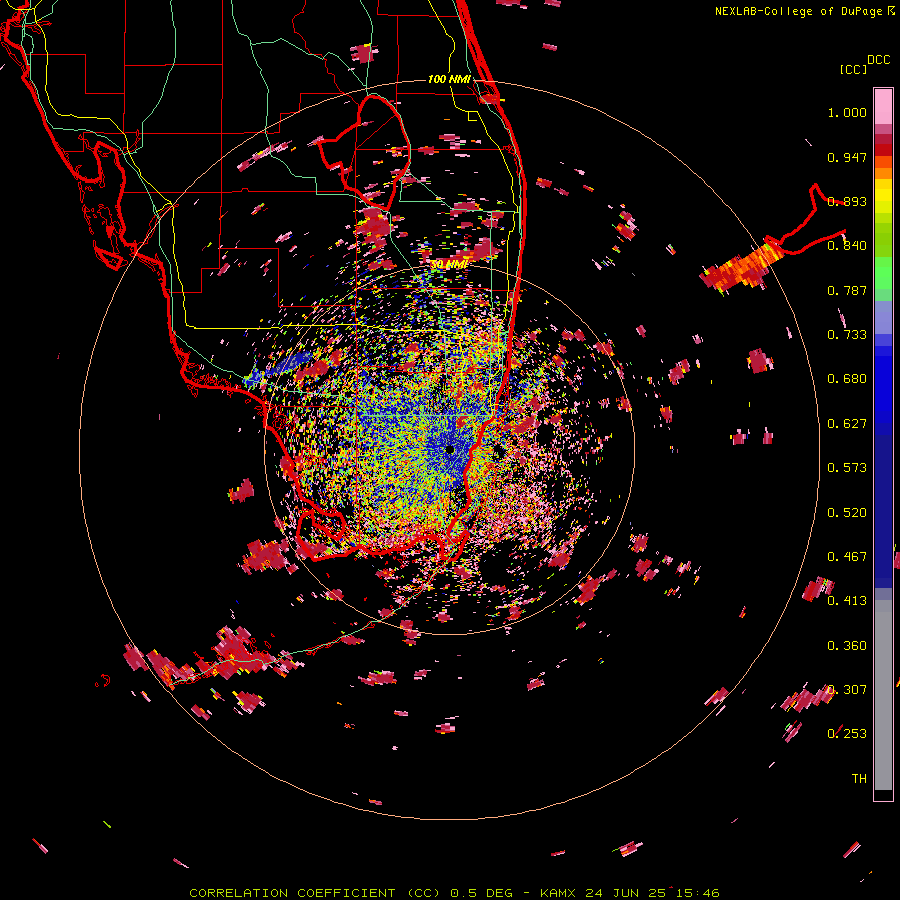
Task: Pick the bright green segment of the color bar
Action: point(883,273)
